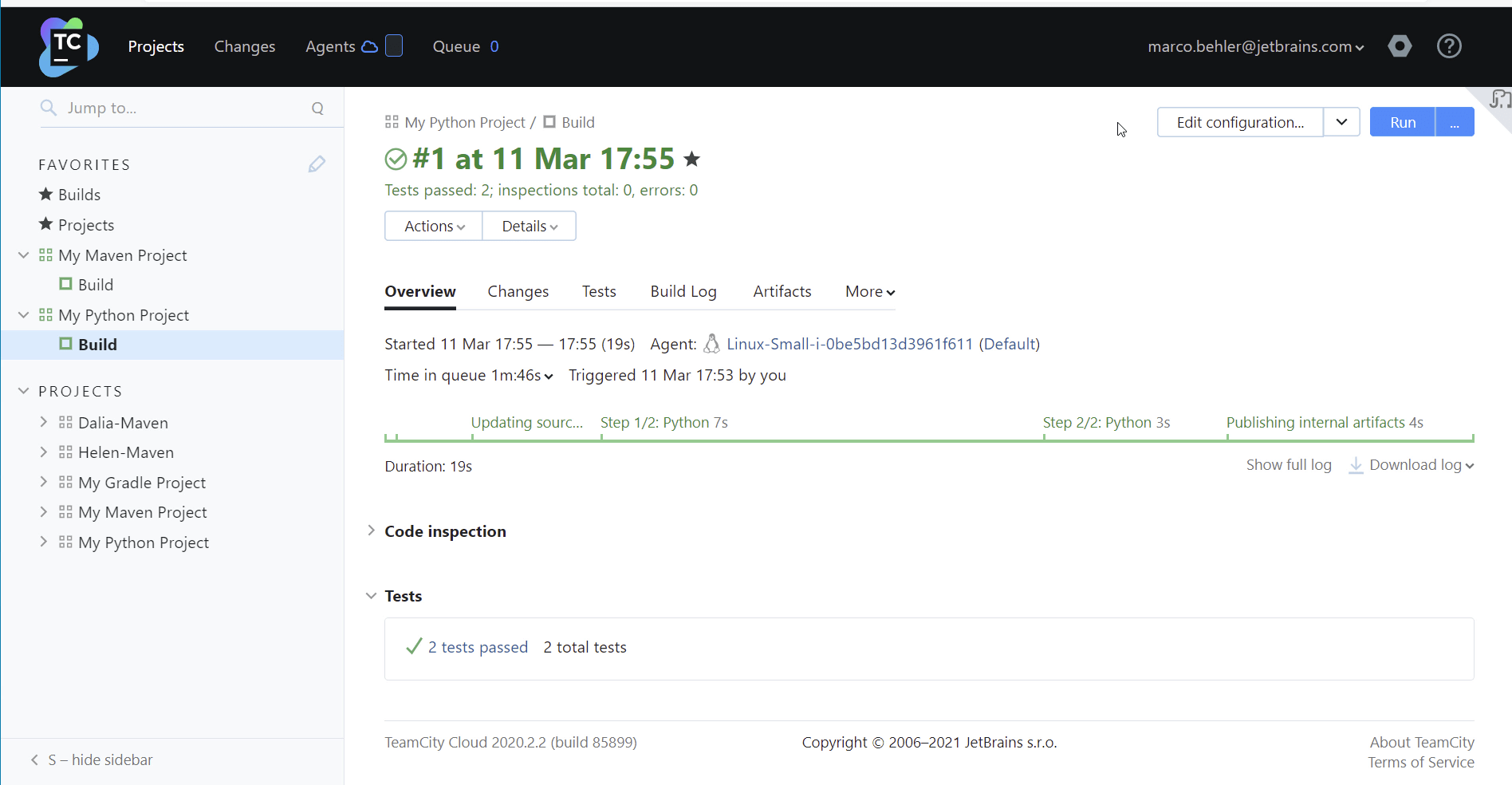This screenshot has height=785, width=1512.
Task: Click the pencil icon to edit favorites
Action: 317,164
